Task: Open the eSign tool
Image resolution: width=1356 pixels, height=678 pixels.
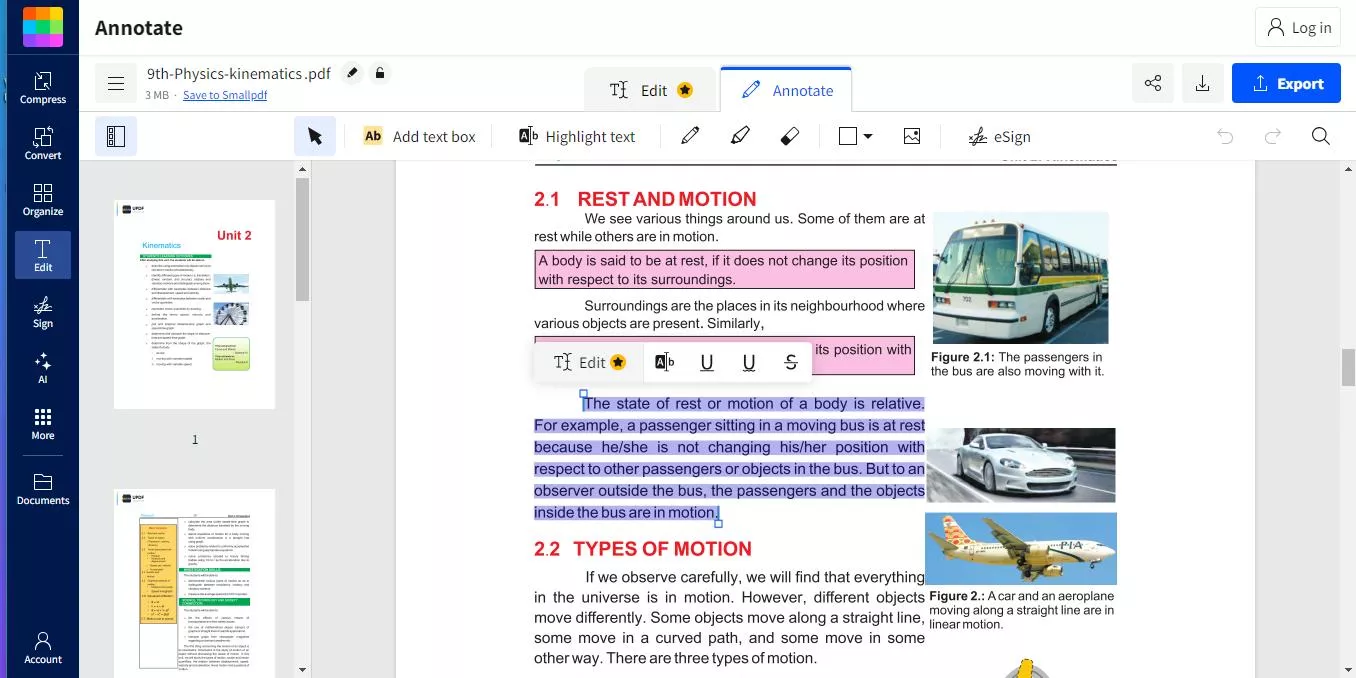Action: [999, 135]
